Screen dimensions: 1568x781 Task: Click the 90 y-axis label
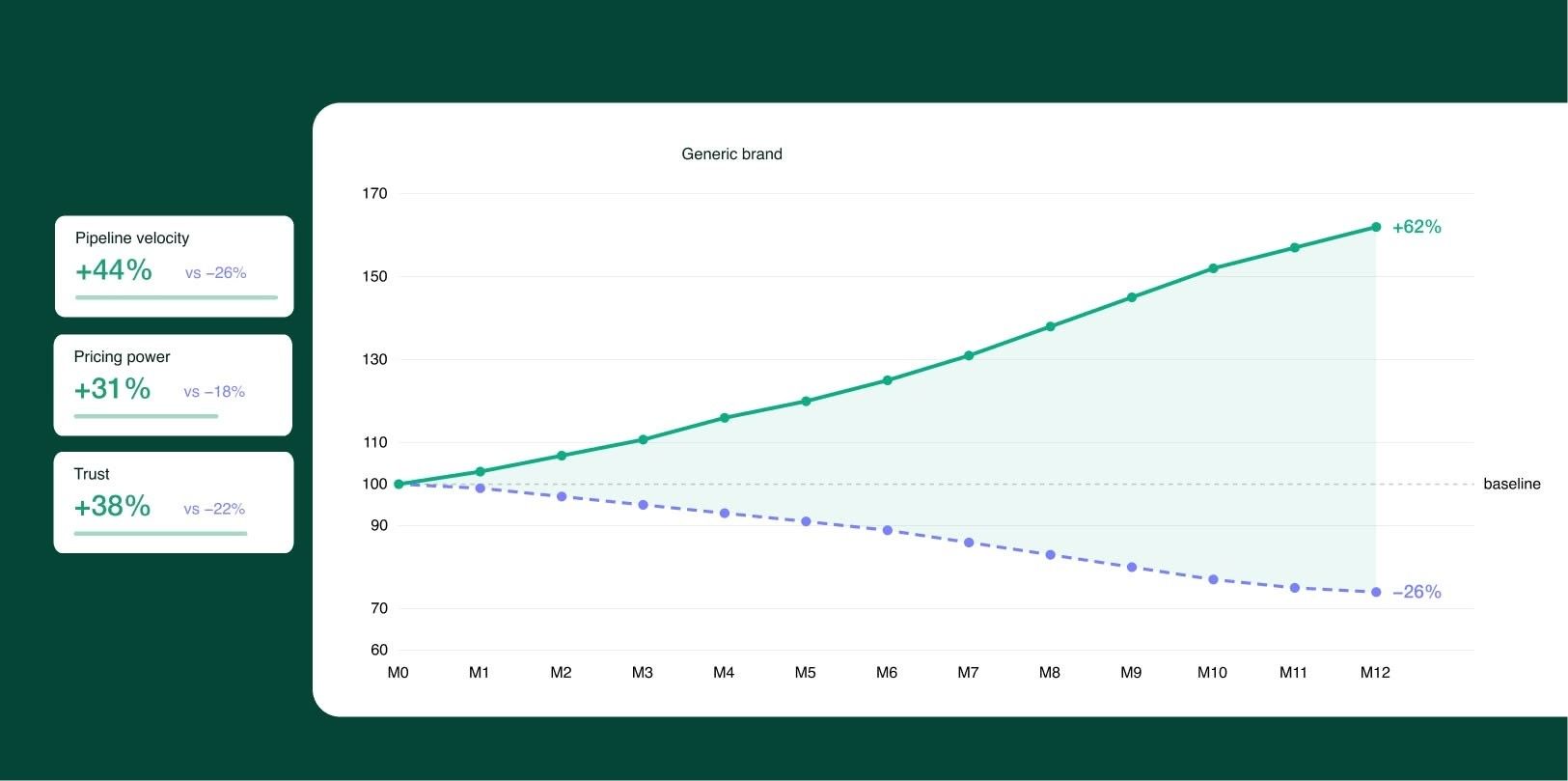coord(379,525)
